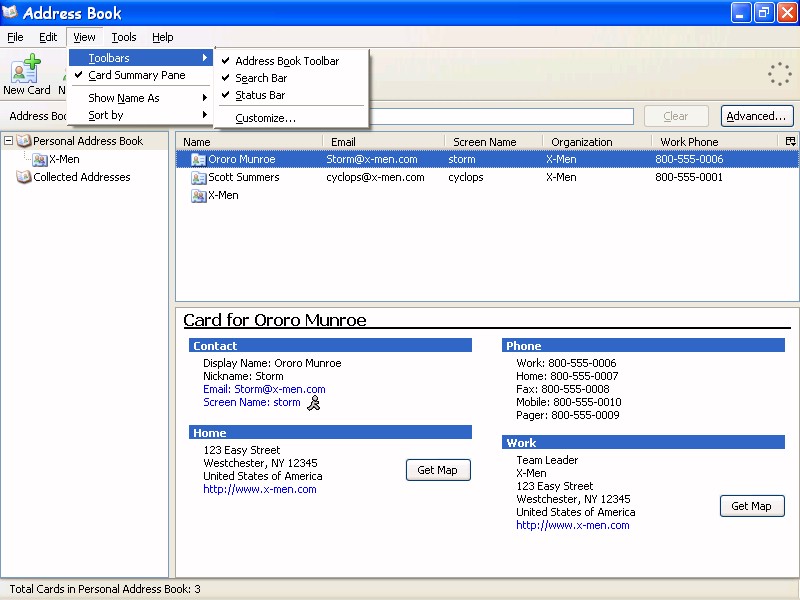Click Get Map for the Work address

(752, 506)
